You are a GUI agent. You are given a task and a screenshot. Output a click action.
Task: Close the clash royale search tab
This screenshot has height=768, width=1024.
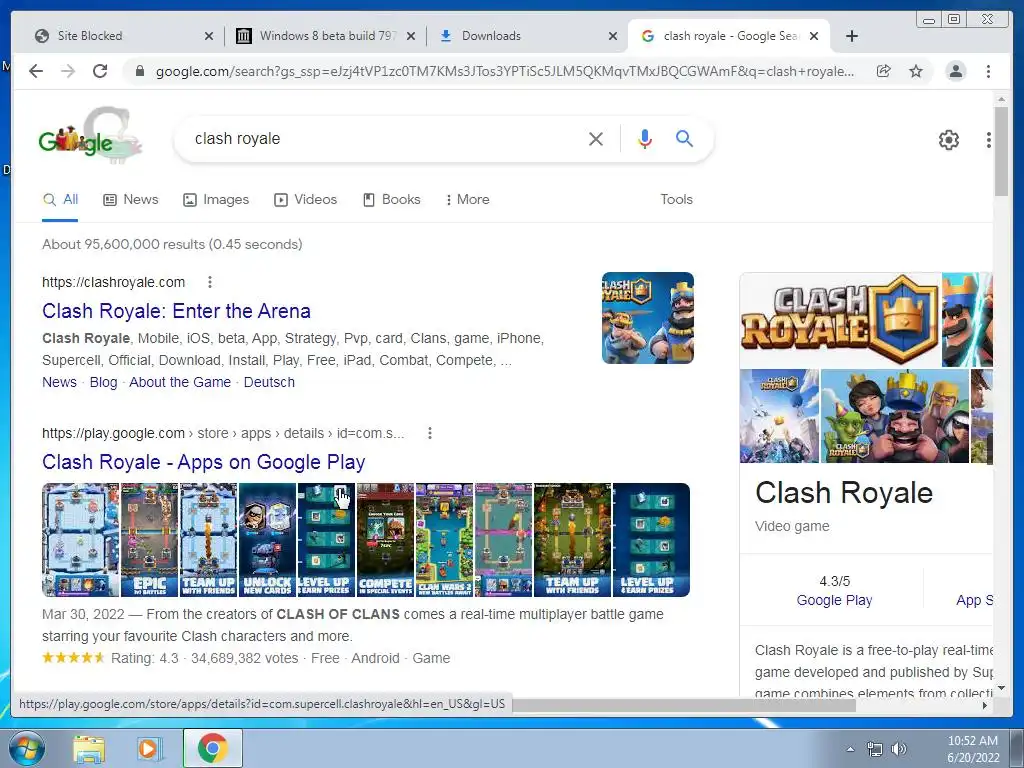tap(814, 36)
